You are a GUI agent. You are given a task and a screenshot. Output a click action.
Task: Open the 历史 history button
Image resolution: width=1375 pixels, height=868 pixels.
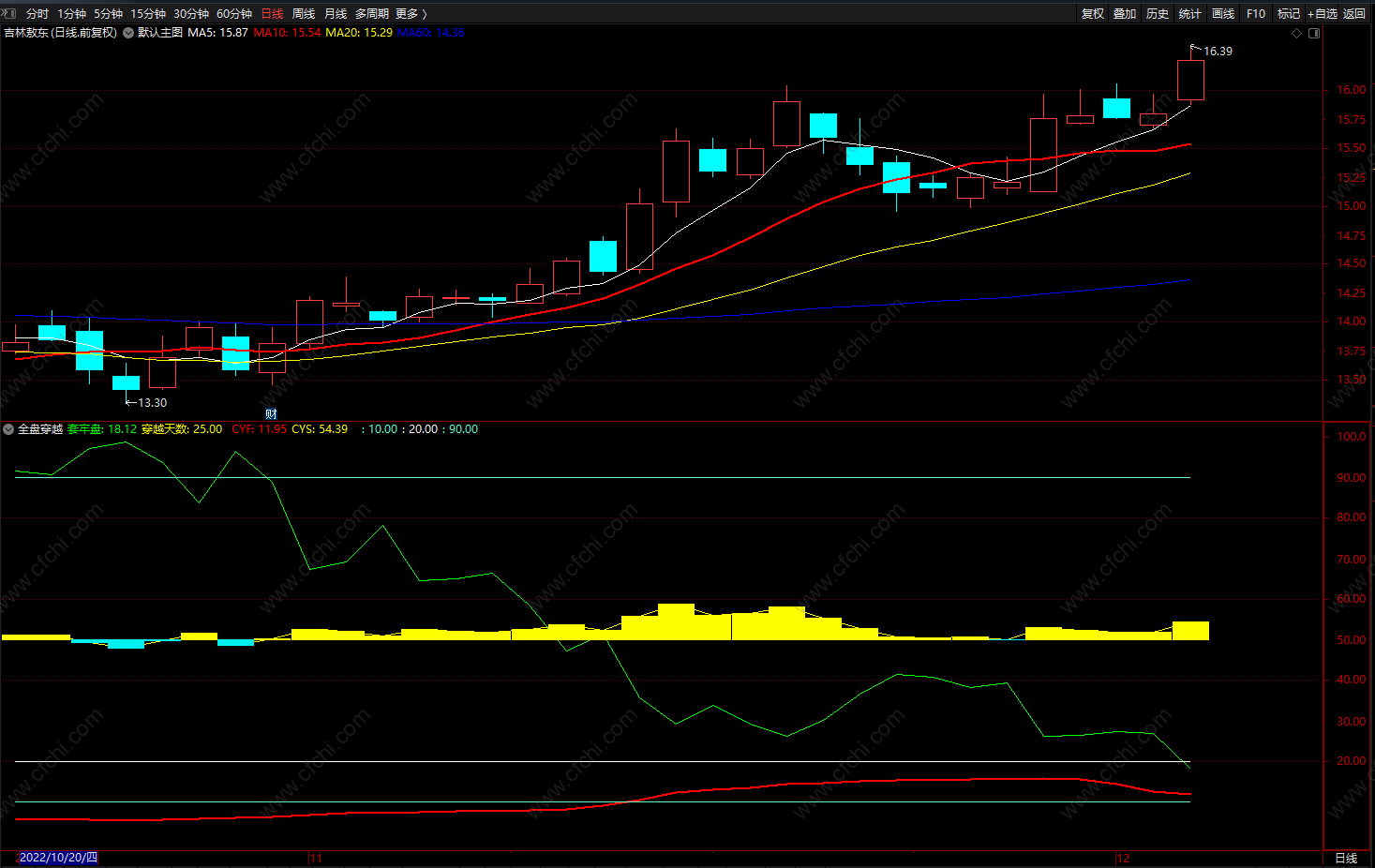tap(1158, 14)
